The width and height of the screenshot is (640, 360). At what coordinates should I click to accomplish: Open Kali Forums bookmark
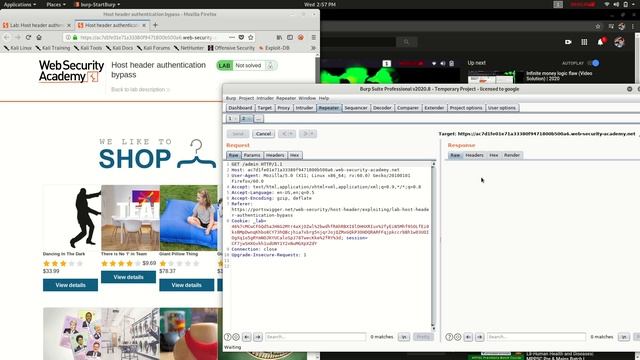153,48
